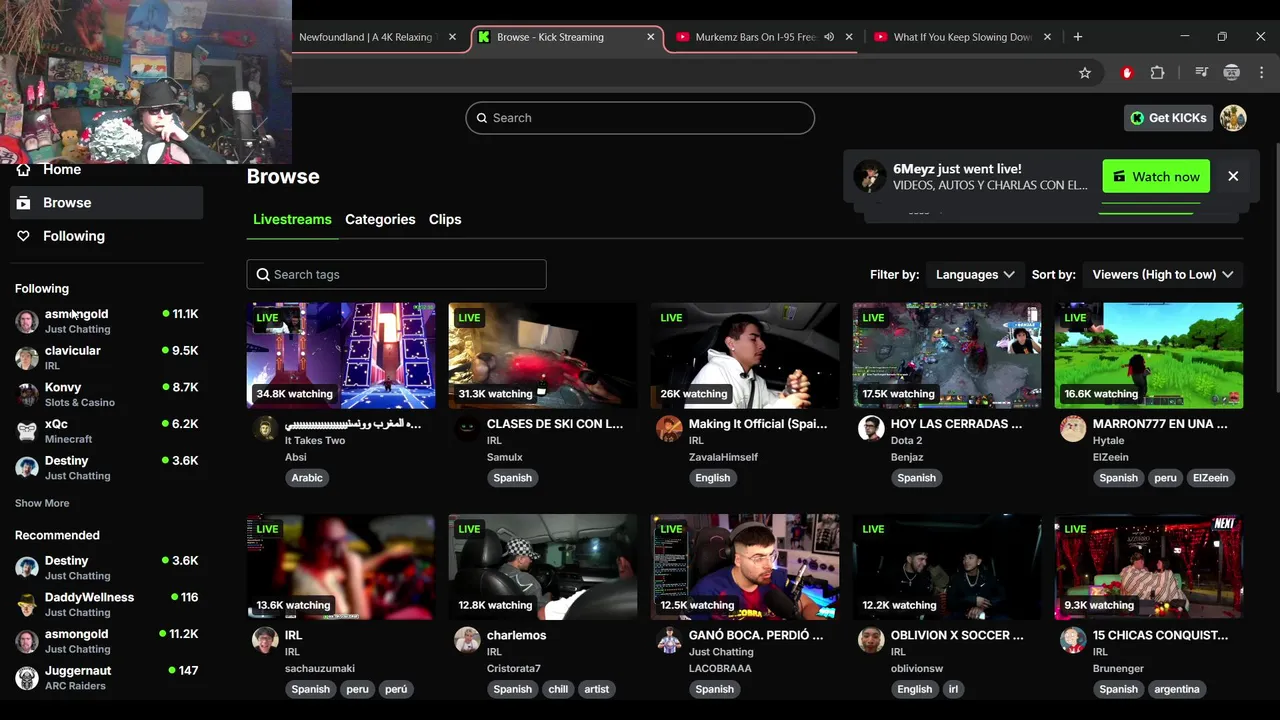The height and width of the screenshot is (720, 1280).
Task: Click the magnifier icon in the top search bar
Action: [x=482, y=118]
